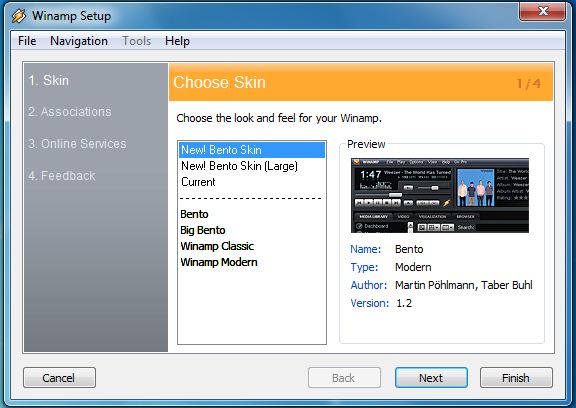Open the Help menu
This screenshot has height=408, width=576.
(x=177, y=41)
